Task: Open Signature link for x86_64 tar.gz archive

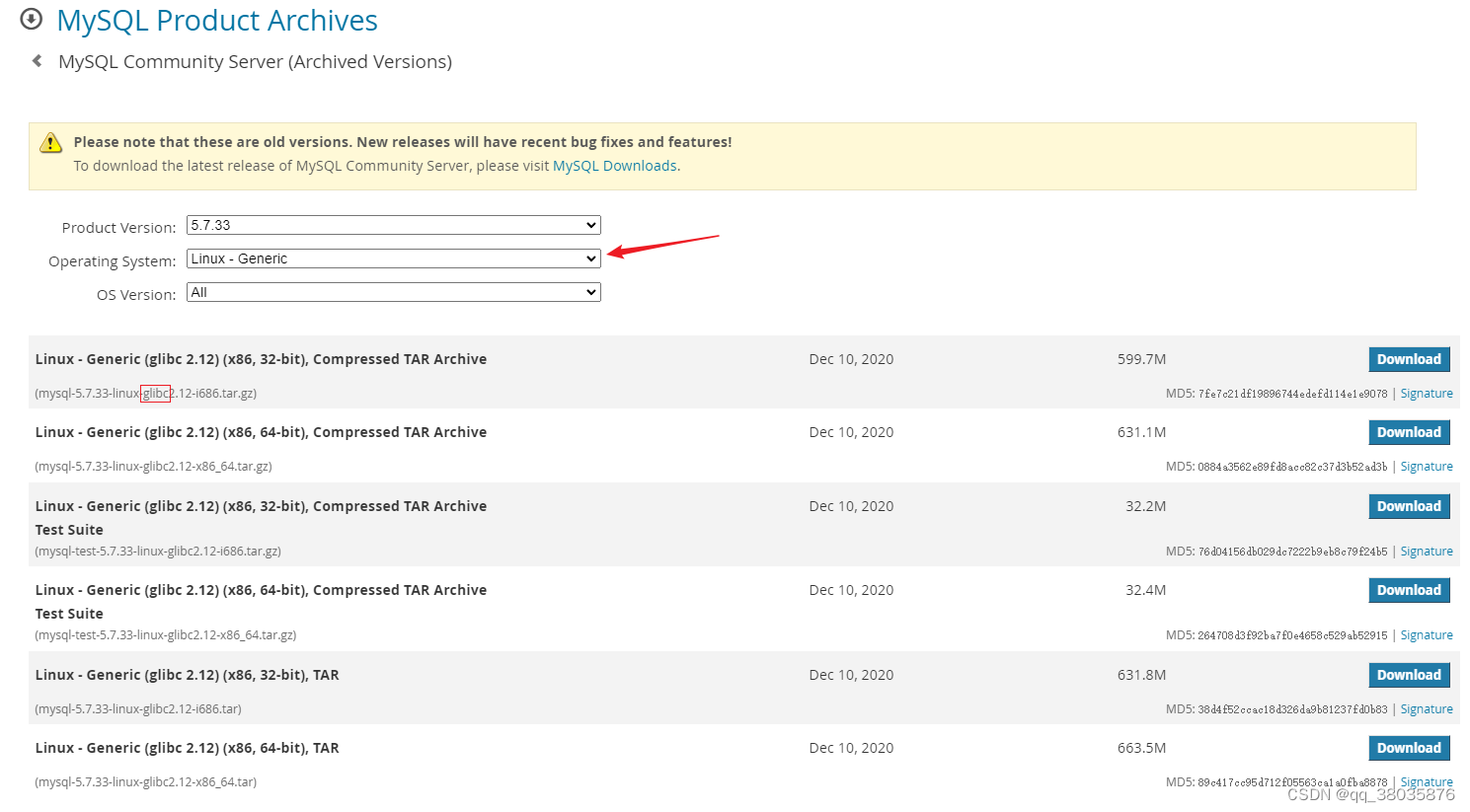Action: [1426, 467]
